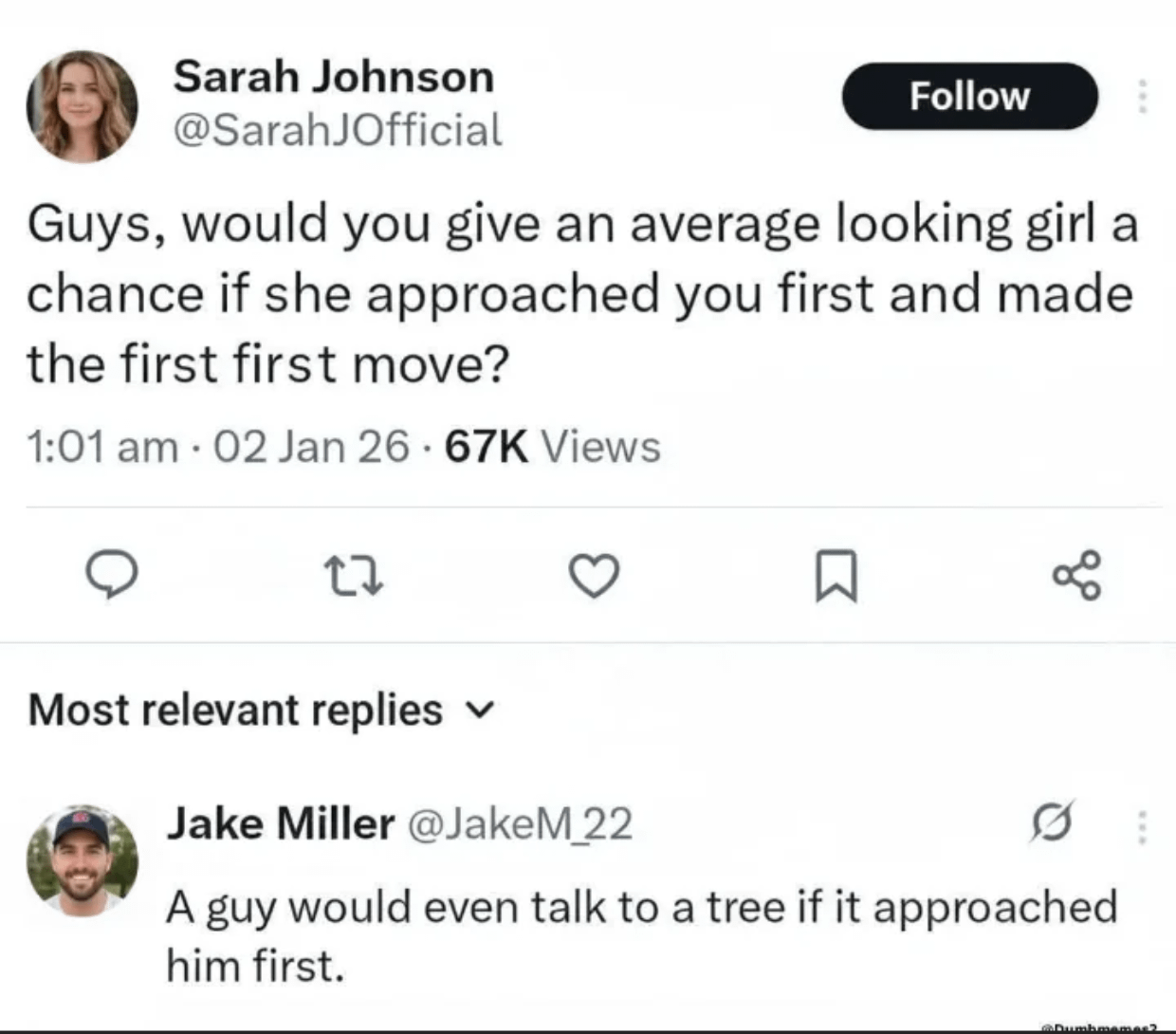
Task: Visit the Sarah Johnson display name link
Action: tap(333, 77)
